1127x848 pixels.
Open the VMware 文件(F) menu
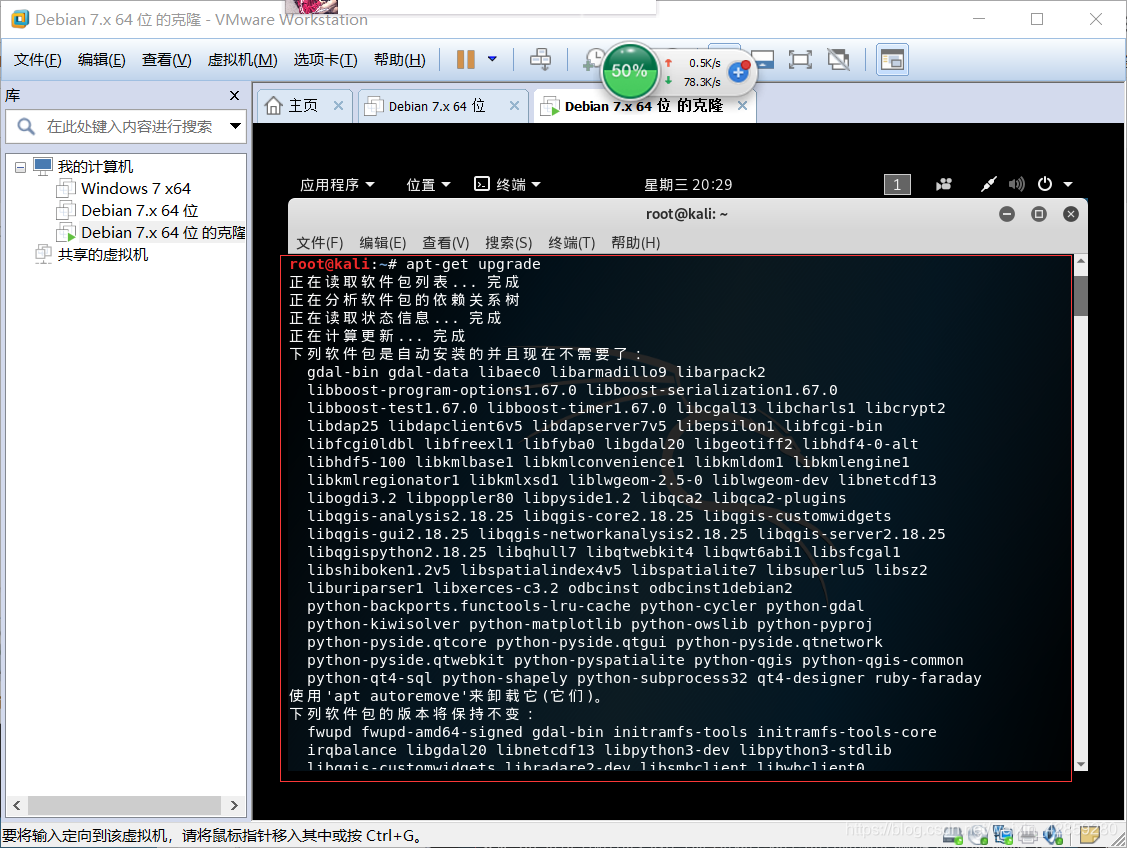coord(37,60)
